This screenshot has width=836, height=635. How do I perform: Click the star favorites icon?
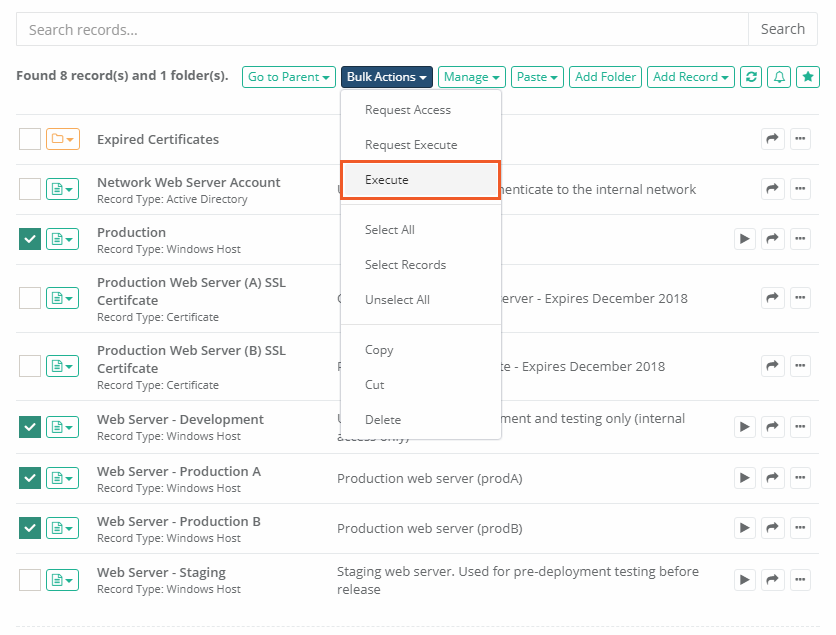click(808, 77)
